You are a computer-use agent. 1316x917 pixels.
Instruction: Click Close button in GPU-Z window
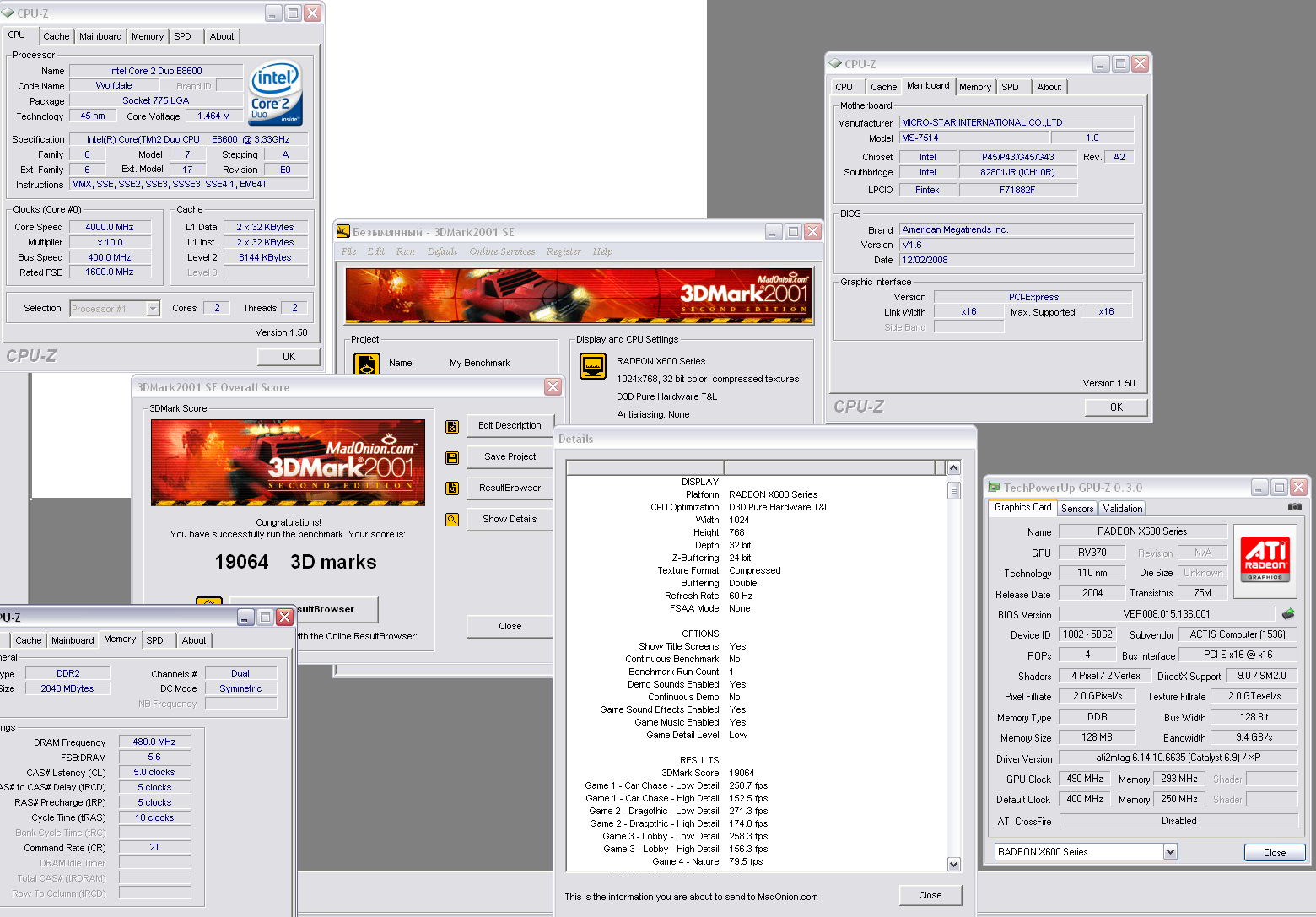(1275, 853)
